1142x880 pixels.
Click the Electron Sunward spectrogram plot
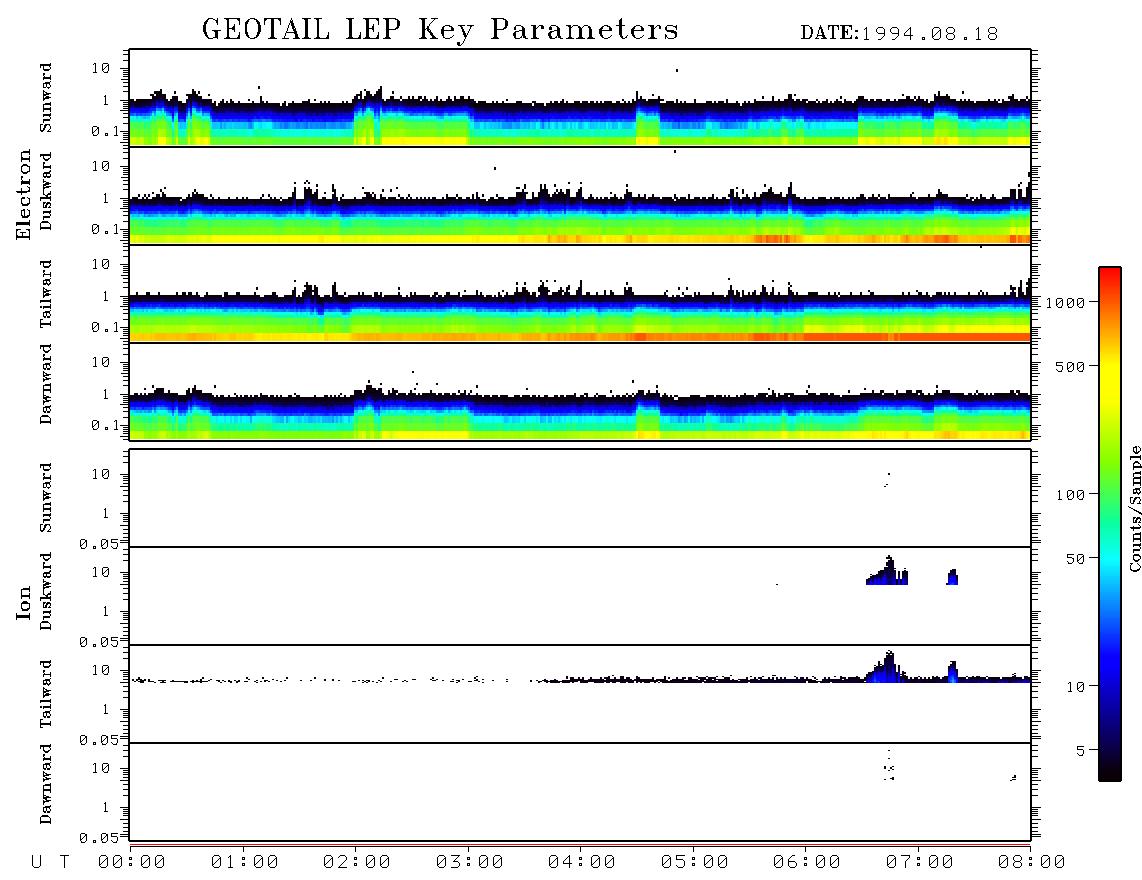point(580,98)
